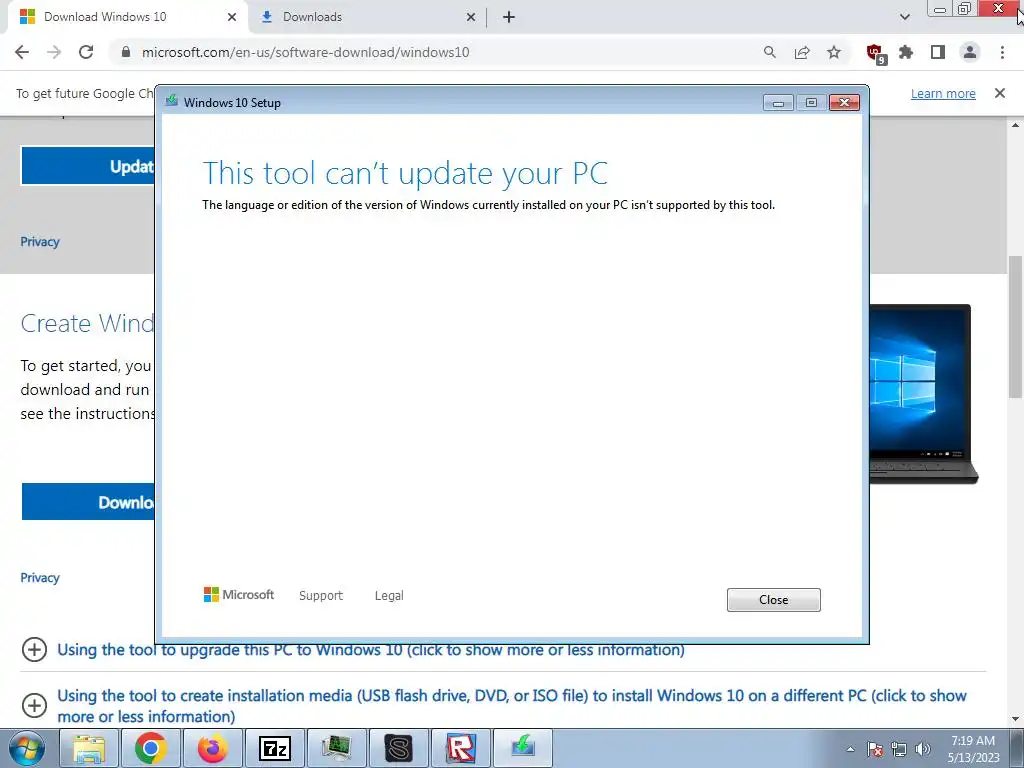The height and width of the screenshot is (768, 1024).
Task: Minimize the Windows 10 Setup window
Action: [x=778, y=103]
